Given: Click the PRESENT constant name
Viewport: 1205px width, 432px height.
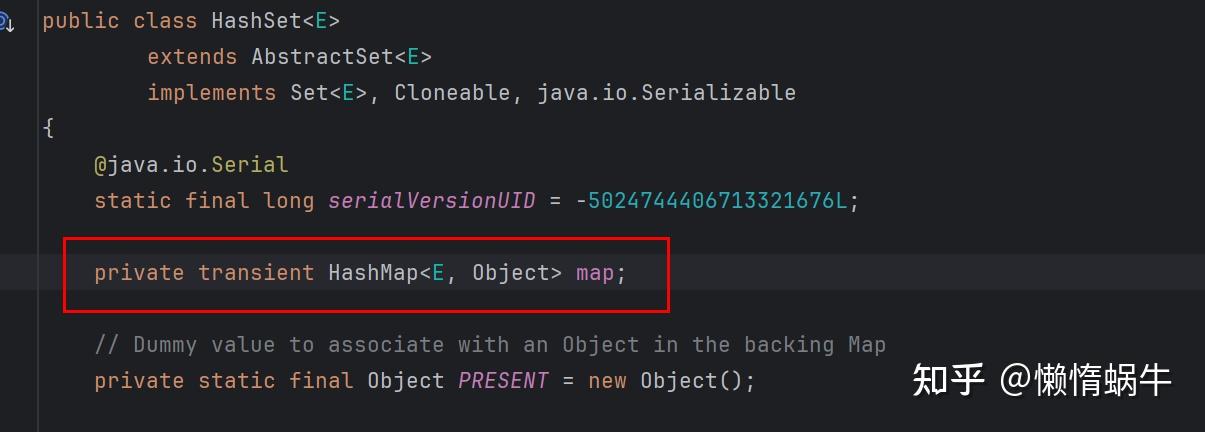Looking at the screenshot, I should click(503, 381).
